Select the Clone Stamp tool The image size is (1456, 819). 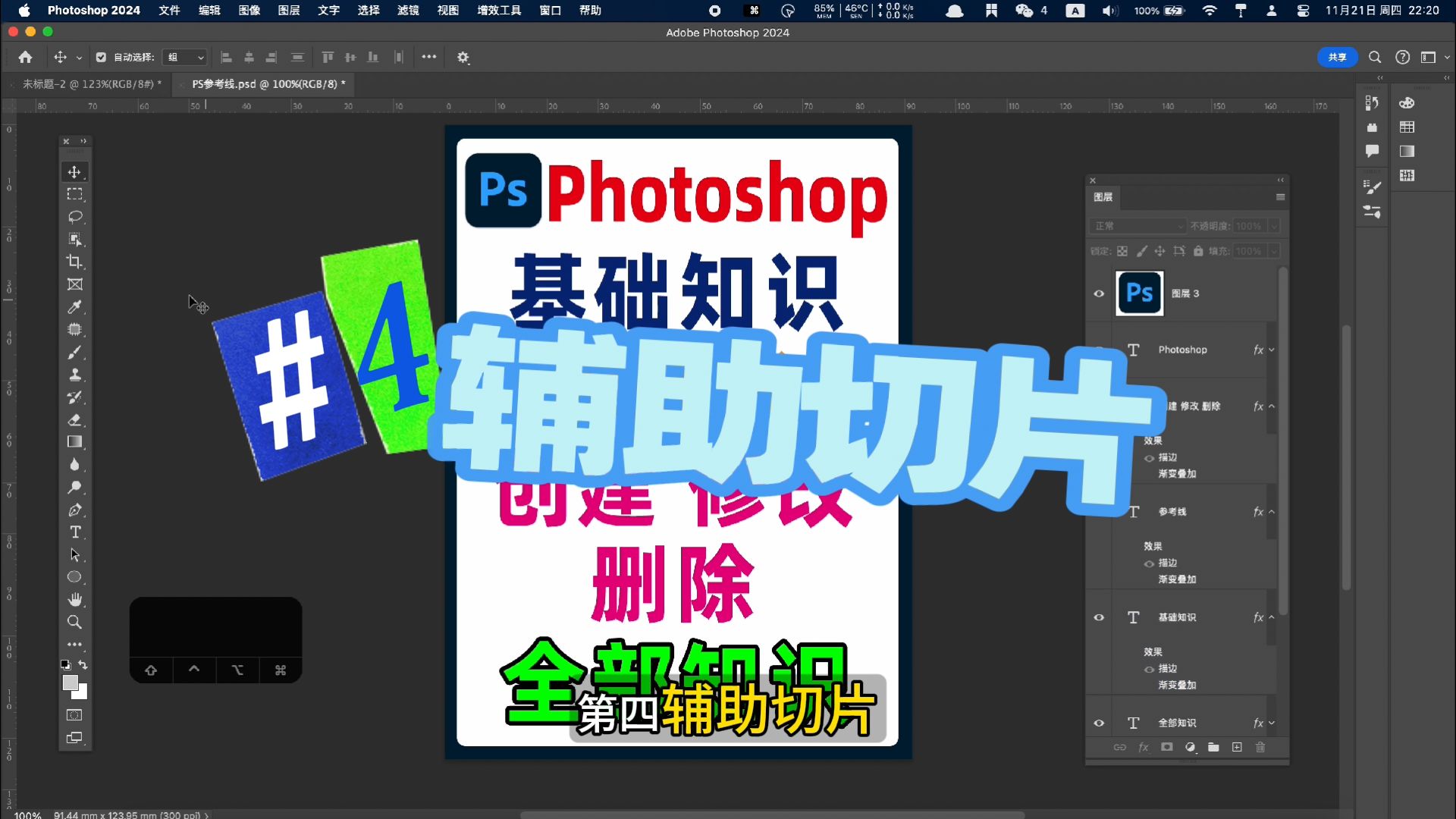click(74, 375)
